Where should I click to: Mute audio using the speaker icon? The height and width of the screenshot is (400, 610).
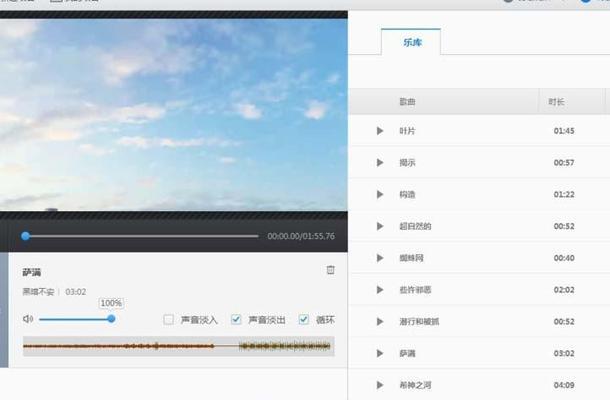(28, 319)
